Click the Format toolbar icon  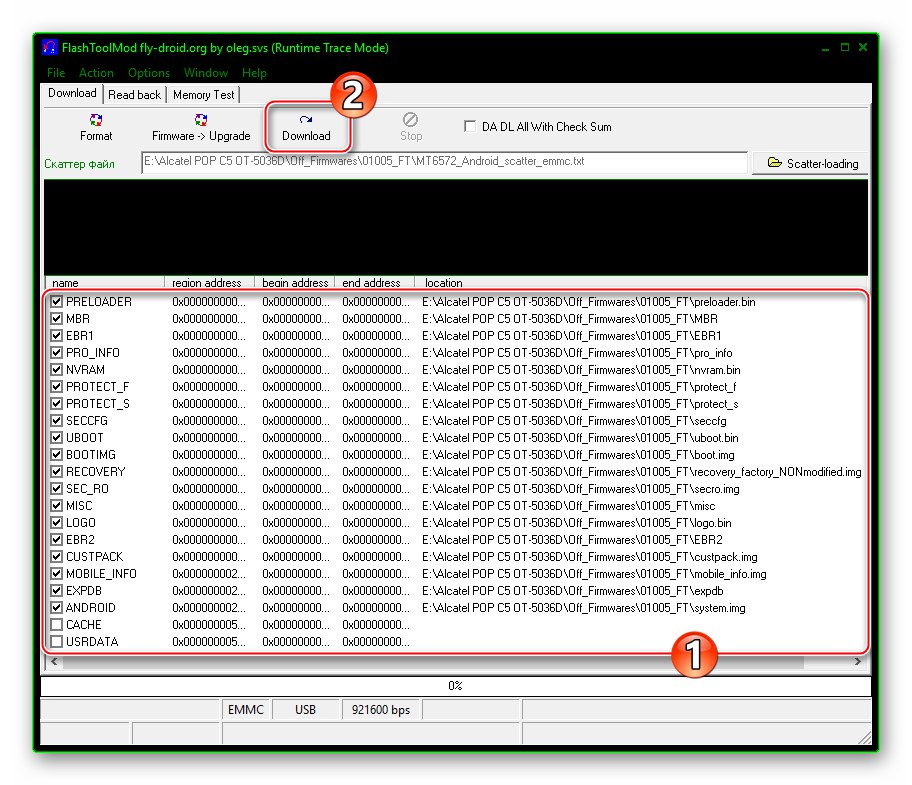click(x=96, y=127)
